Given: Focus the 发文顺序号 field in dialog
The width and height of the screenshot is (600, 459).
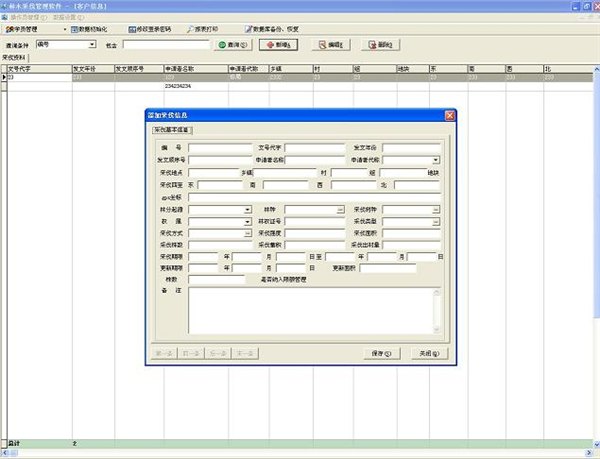Looking at the screenshot, I should click(x=220, y=160).
